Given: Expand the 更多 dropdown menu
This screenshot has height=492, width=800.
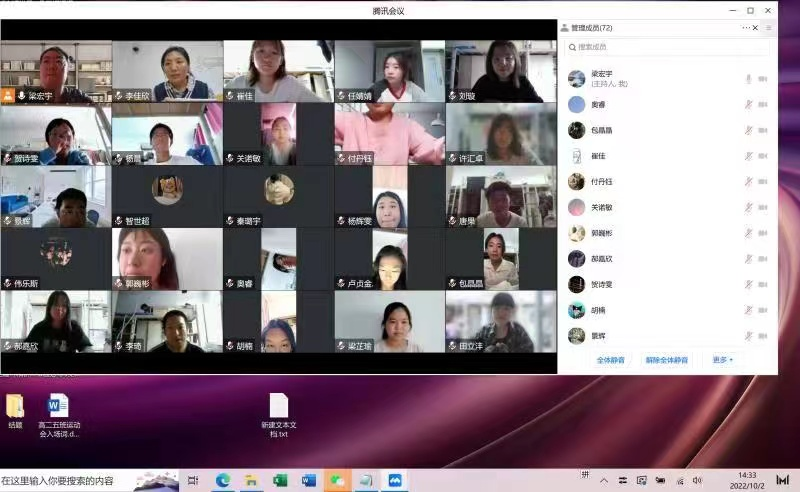Looking at the screenshot, I should click(722, 359).
